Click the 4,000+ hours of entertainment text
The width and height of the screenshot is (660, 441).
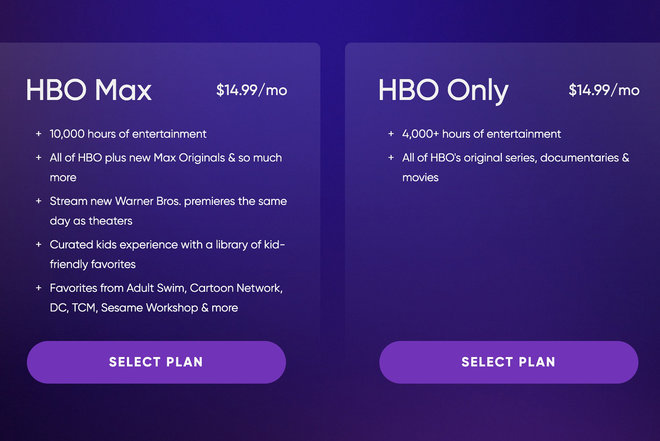pos(482,134)
